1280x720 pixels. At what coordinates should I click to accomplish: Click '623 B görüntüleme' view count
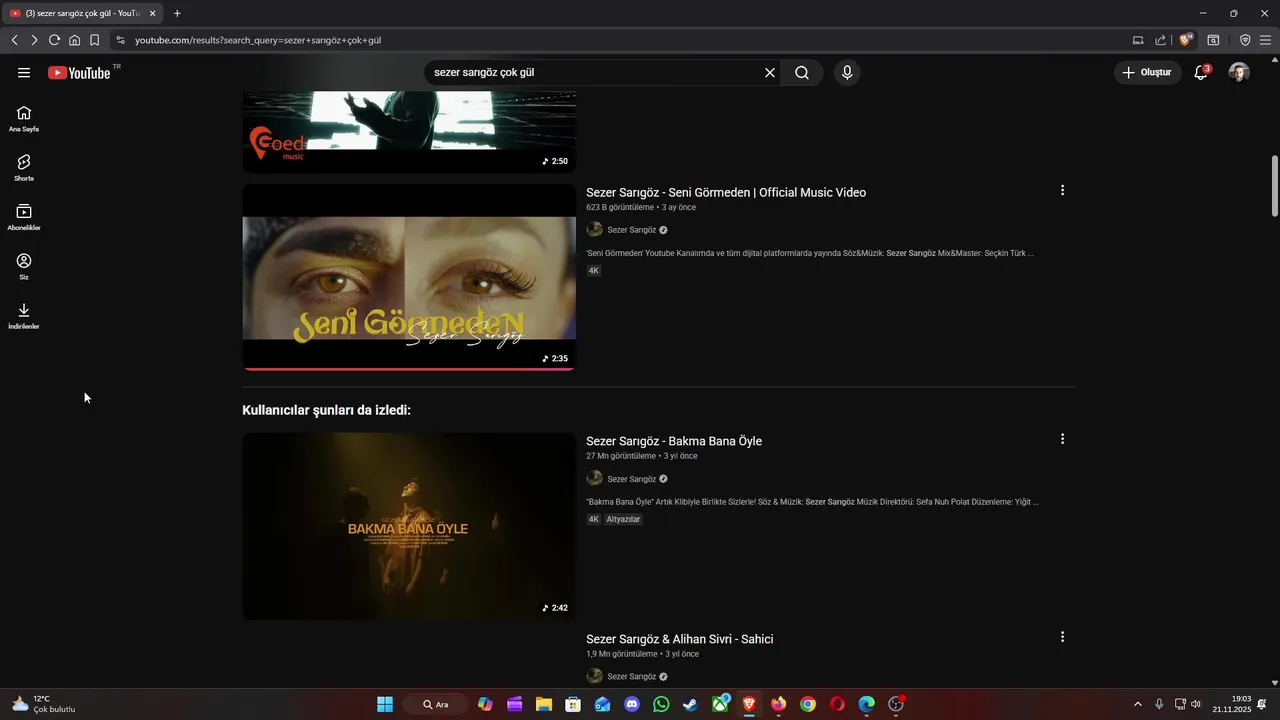[621, 208]
